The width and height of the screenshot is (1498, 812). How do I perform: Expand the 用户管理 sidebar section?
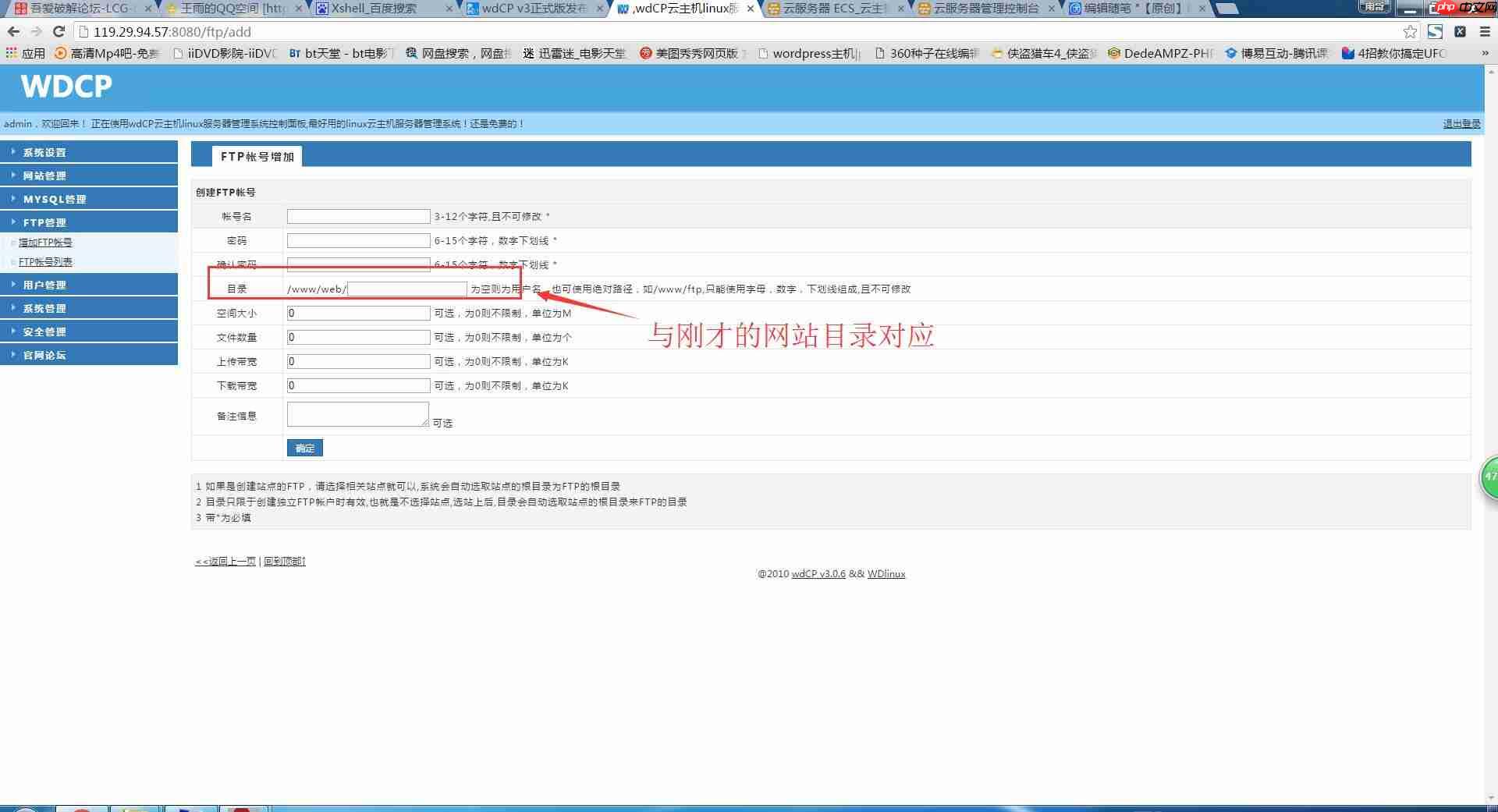[x=44, y=284]
